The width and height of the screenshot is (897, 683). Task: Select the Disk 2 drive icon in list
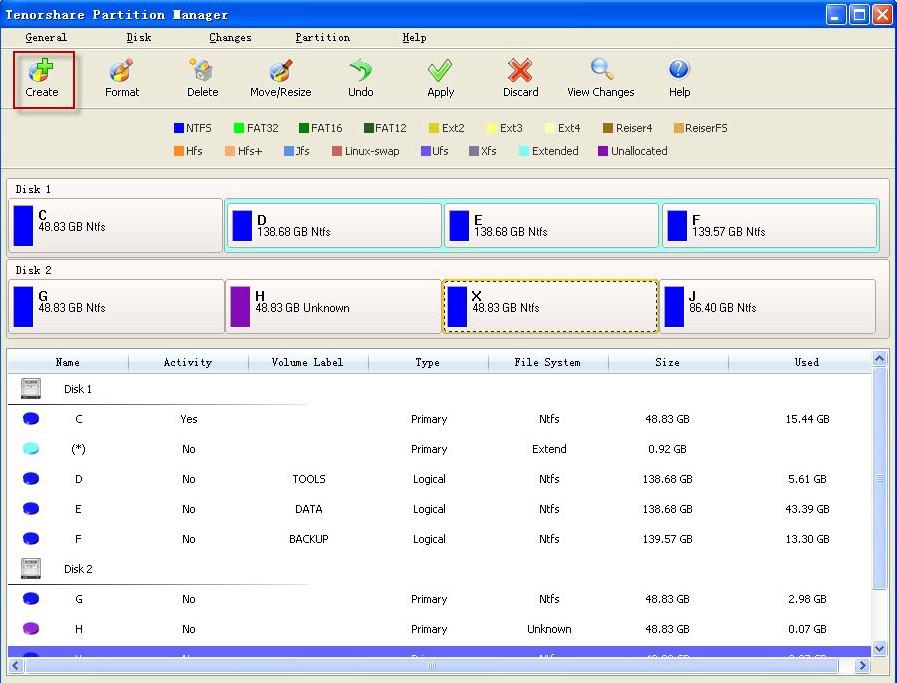(31, 569)
